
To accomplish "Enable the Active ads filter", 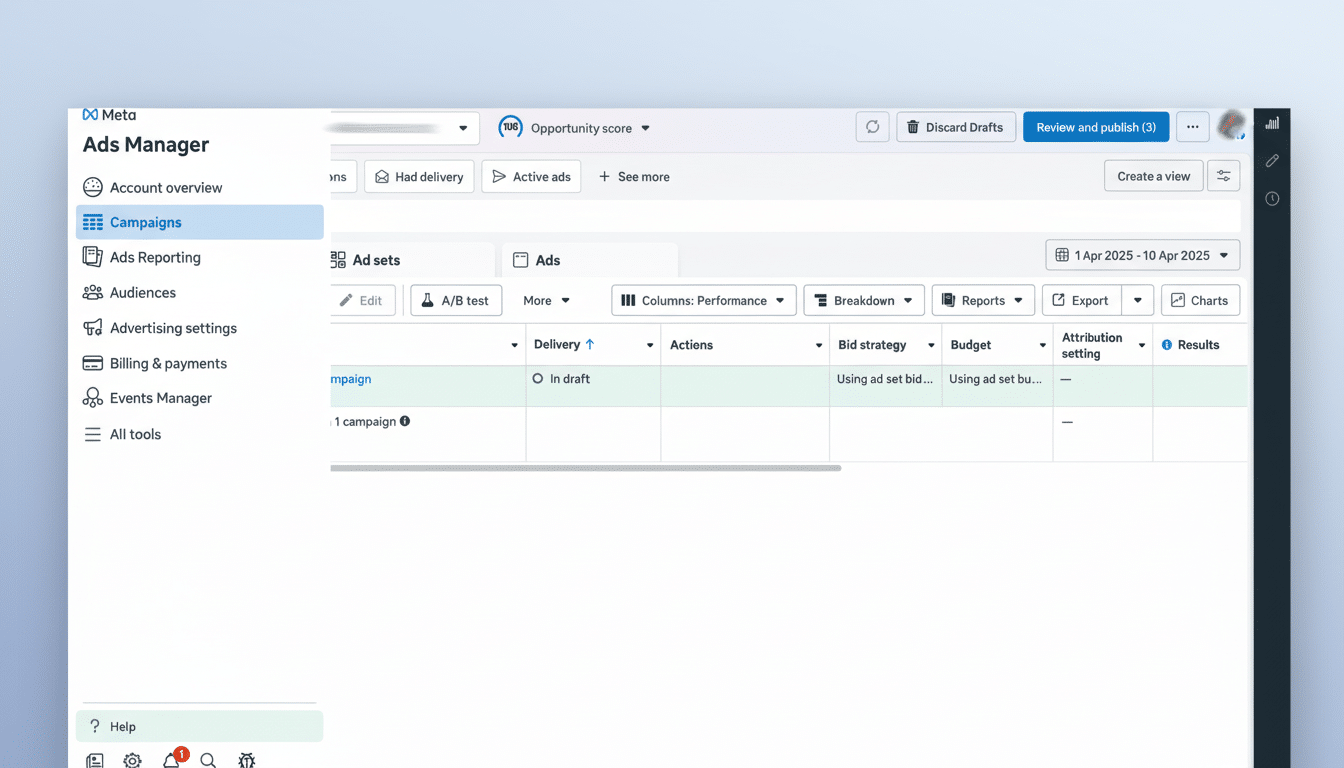I will click(531, 176).
